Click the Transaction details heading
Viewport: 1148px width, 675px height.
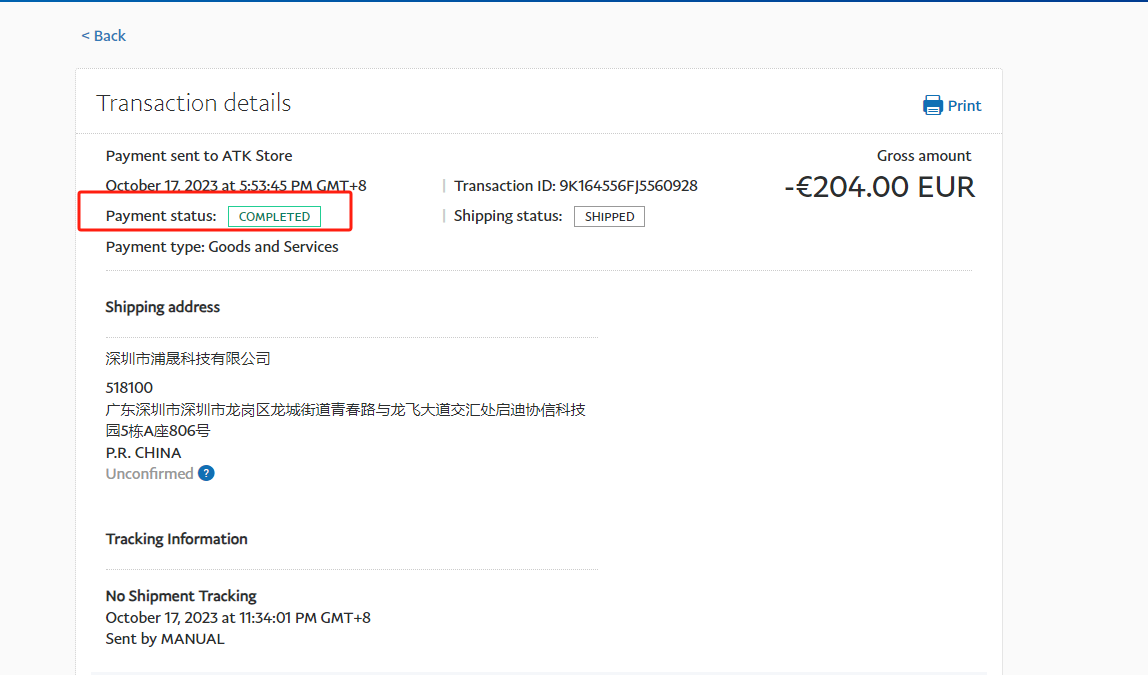[193, 103]
